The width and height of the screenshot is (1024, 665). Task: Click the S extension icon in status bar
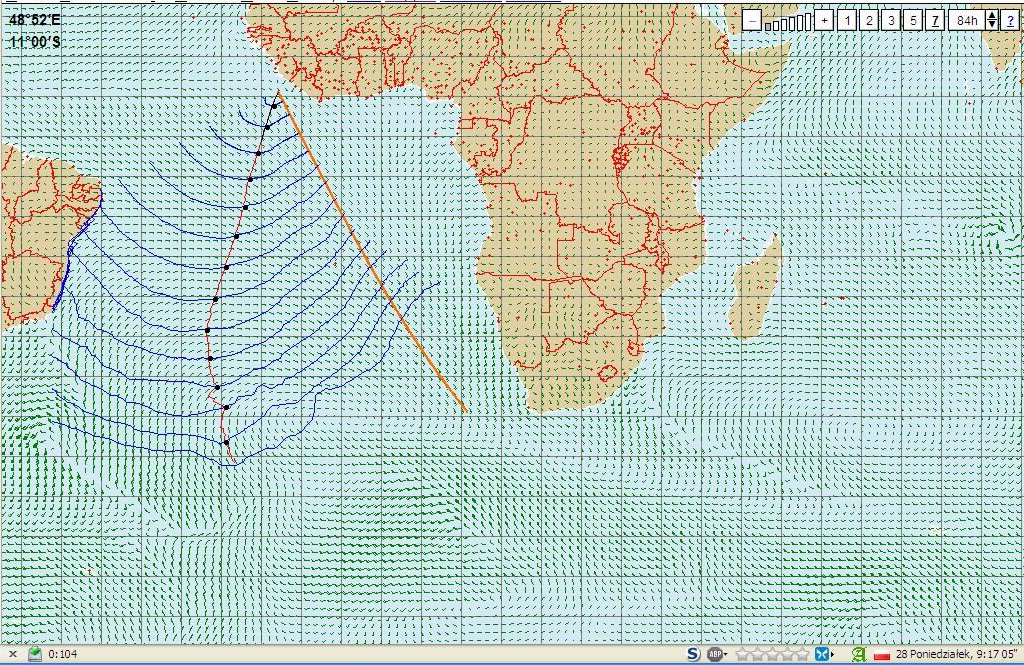693,654
